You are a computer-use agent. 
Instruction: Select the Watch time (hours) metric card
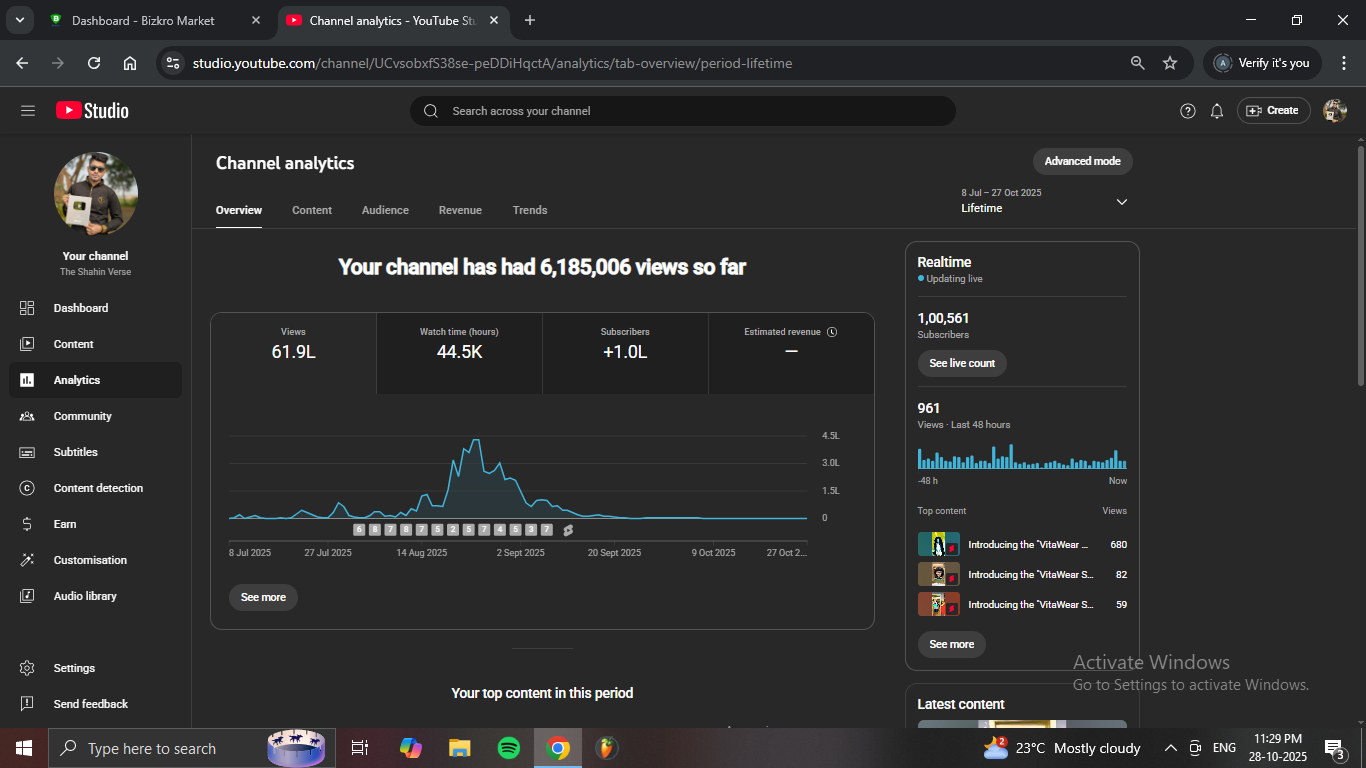(459, 344)
